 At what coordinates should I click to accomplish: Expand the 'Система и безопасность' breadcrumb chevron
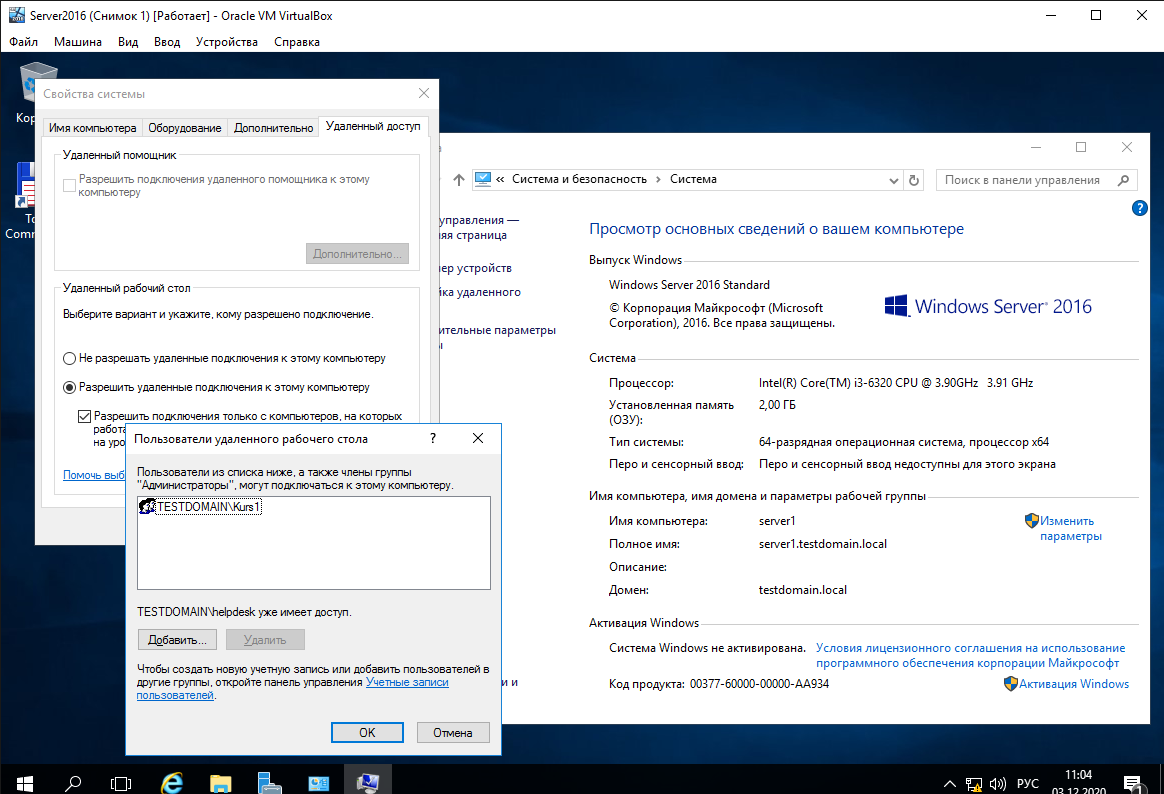(x=659, y=180)
